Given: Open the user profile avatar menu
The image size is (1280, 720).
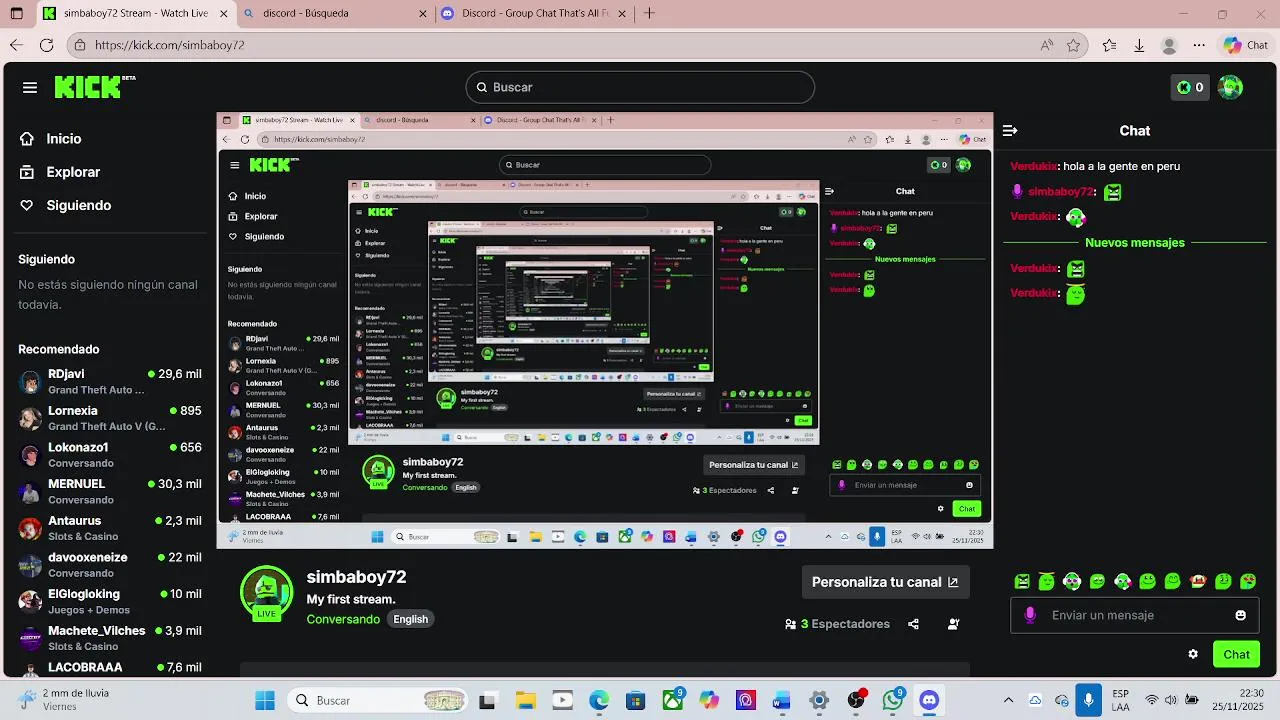Looking at the screenshot, I should 1231,87.
